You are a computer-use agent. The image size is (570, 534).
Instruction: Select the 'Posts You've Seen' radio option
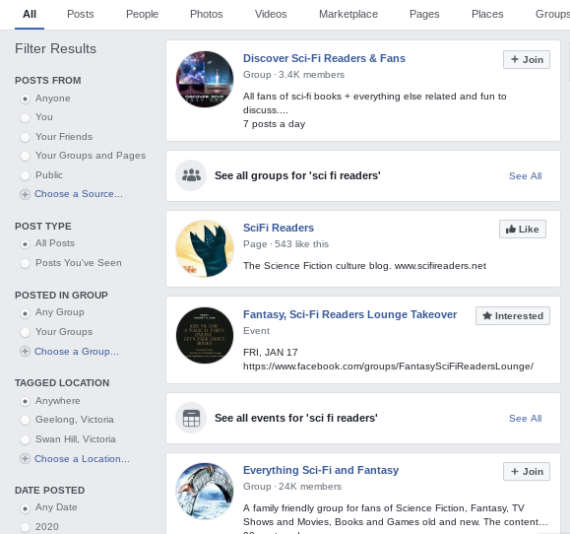point(25,263)
